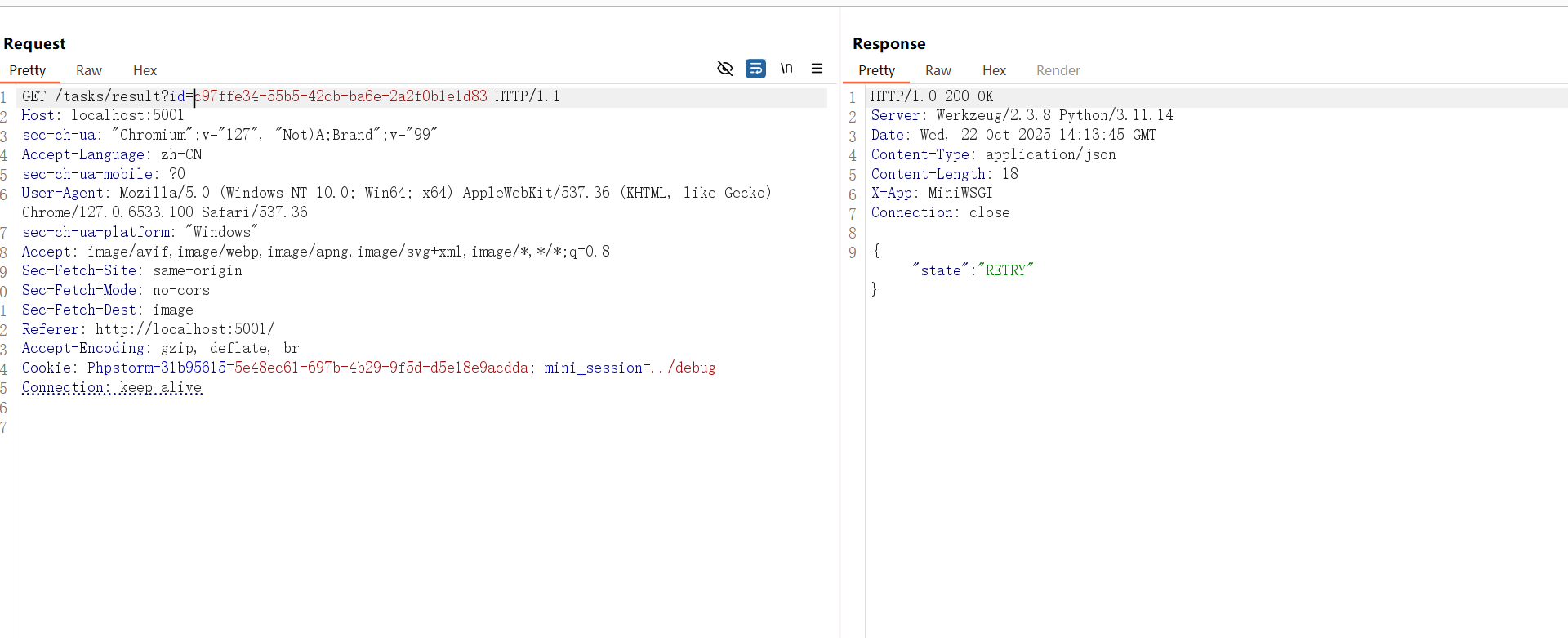The image size is (1568, 638).
Task: Click the id parameter UUID value in request line
Action: (x=340, y=96)
